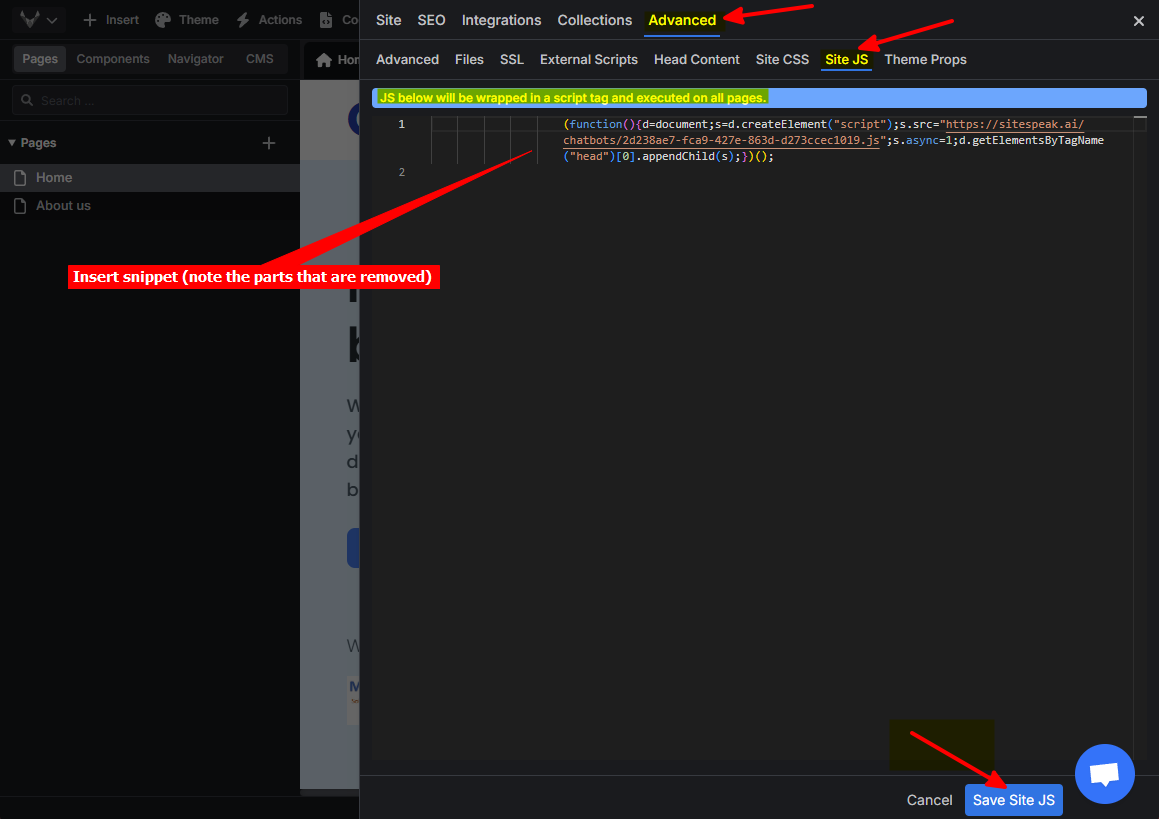Screen dimensions: 1159x819
Task: Close the settings dialog with X
Action: click(x=1138, y=21)
